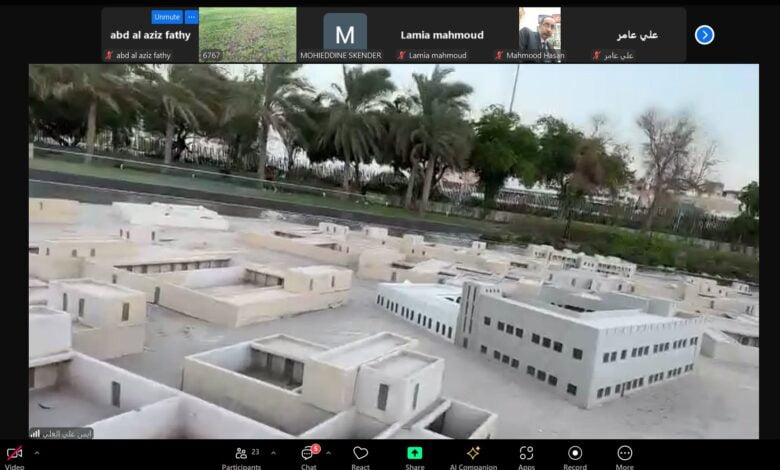Image resolution: width=780 pixels, height=470 pixels.
Task: Start recording with the Record button
Action: click(575, 454)
